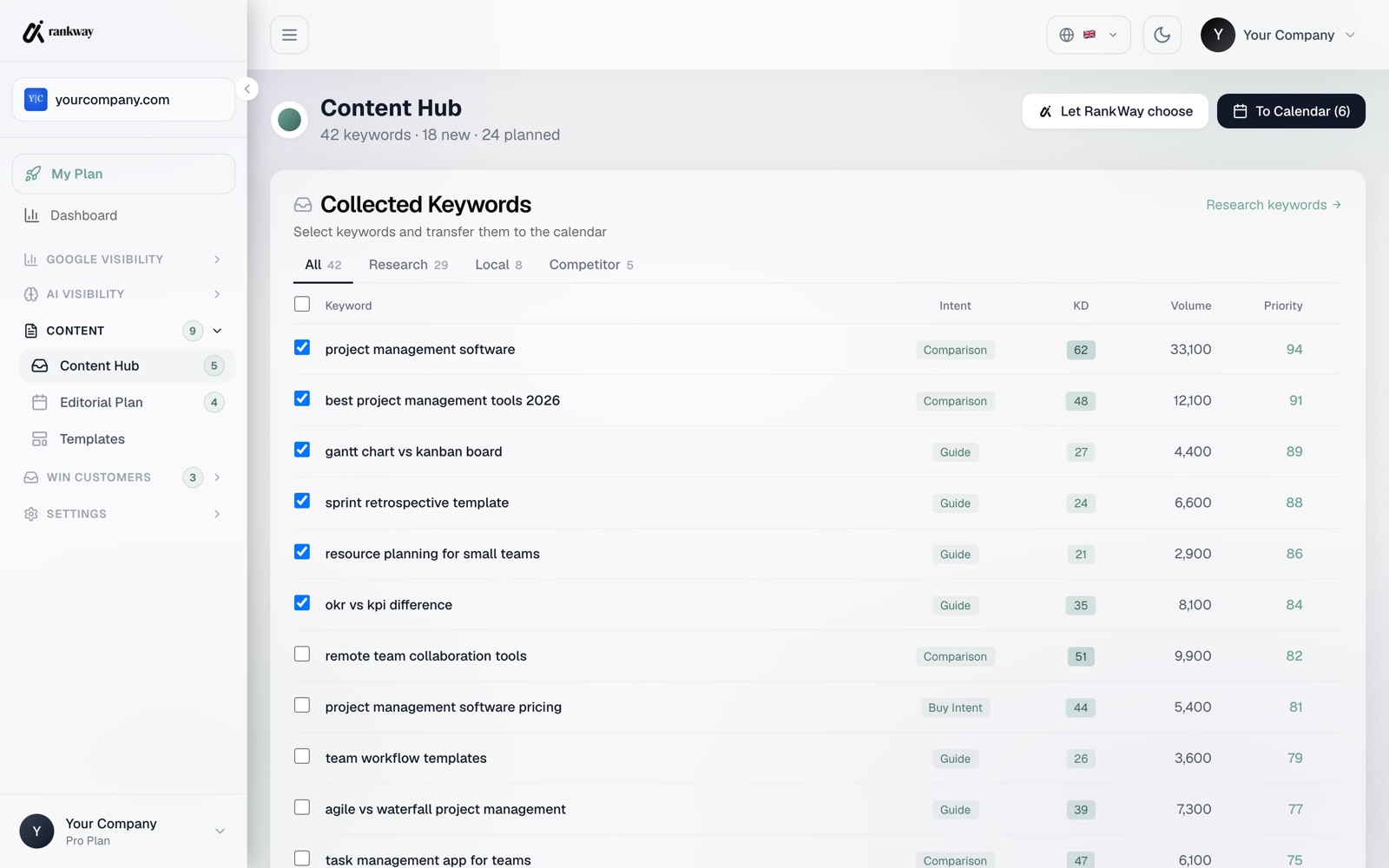The height and width of the screenshot is (868, 1389).
Task: Click Let RankWay choose button
Action: click(1115, 111)
